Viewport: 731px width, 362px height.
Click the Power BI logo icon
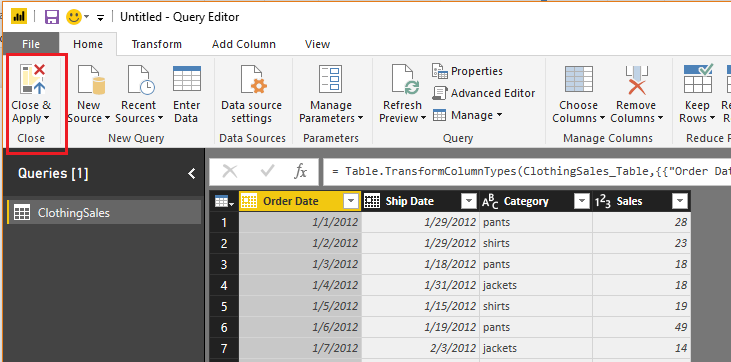pos(19,17)
